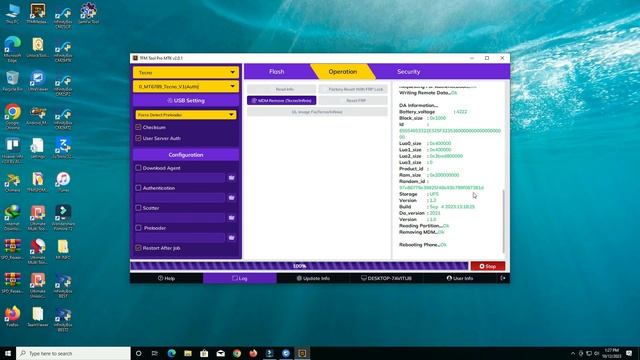This screenshot has width=640, height=360.
Task: Click Factory Reset With FRP Lock
Action: pos(353,89)
